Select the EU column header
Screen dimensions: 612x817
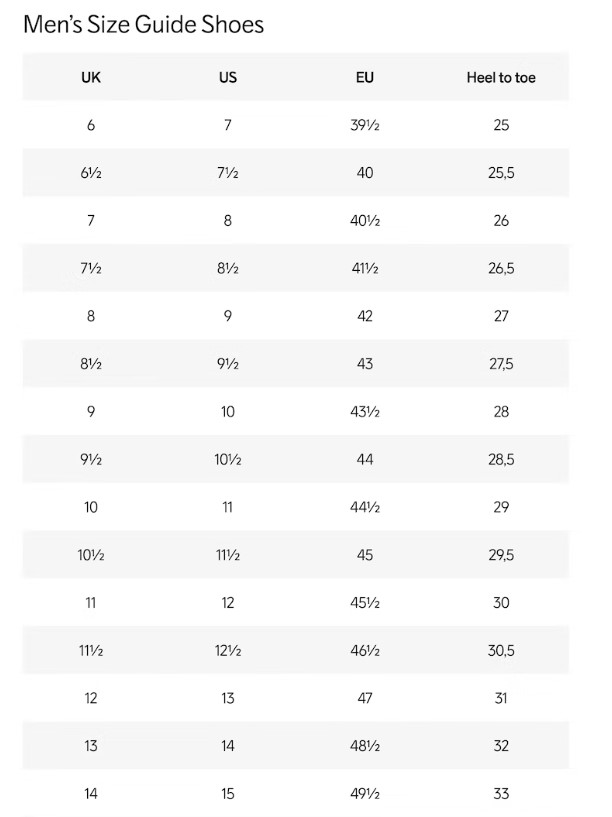point(365,77)
